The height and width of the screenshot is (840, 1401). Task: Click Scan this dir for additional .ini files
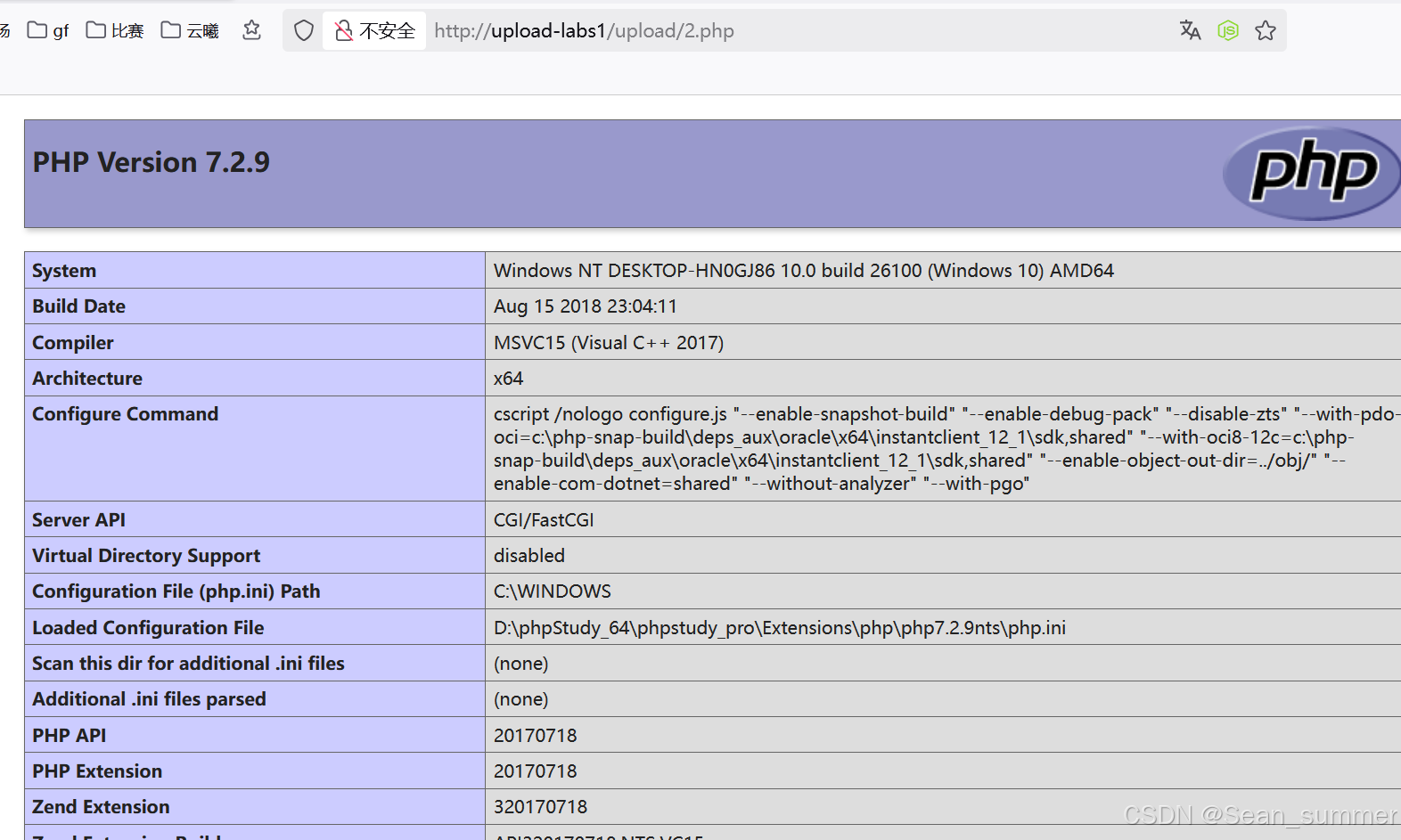click(x=188, y=664)
